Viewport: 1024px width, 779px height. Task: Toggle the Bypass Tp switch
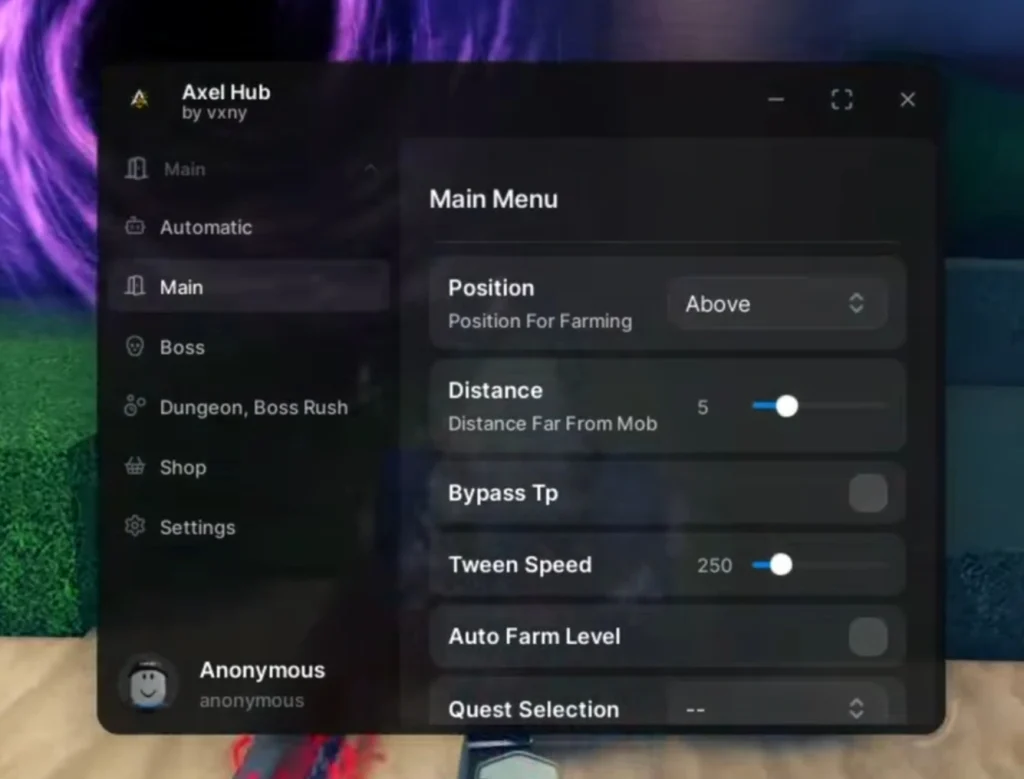tap(868, 493)
